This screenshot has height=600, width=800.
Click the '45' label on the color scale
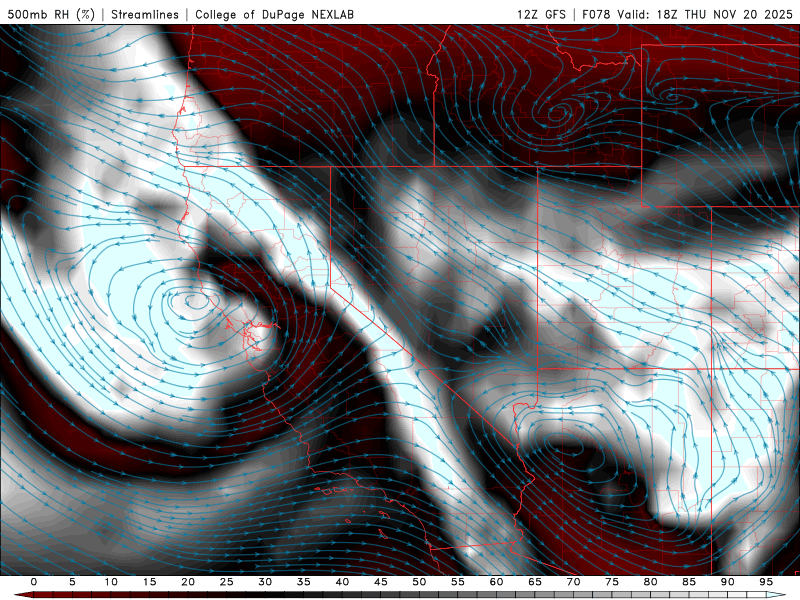[x=381, y=582]
